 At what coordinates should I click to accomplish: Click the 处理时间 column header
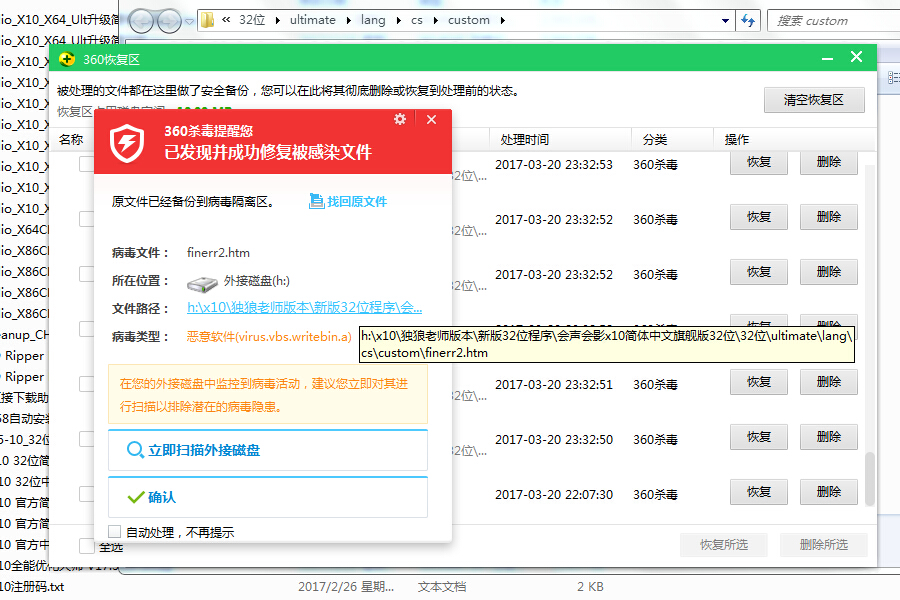(x=524, y=140)
